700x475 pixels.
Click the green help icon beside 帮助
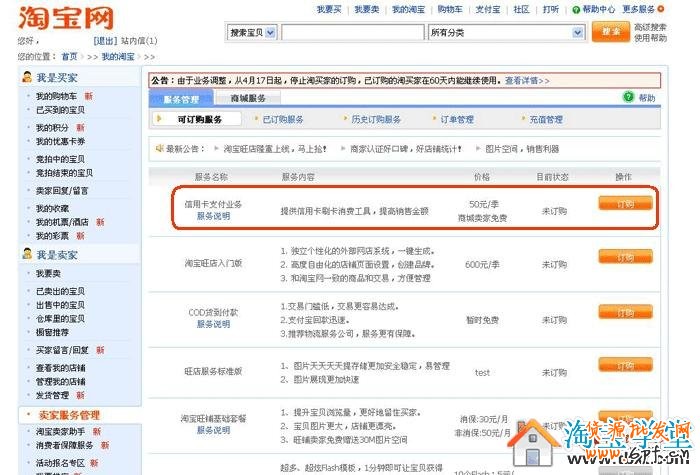pos(628,98)
